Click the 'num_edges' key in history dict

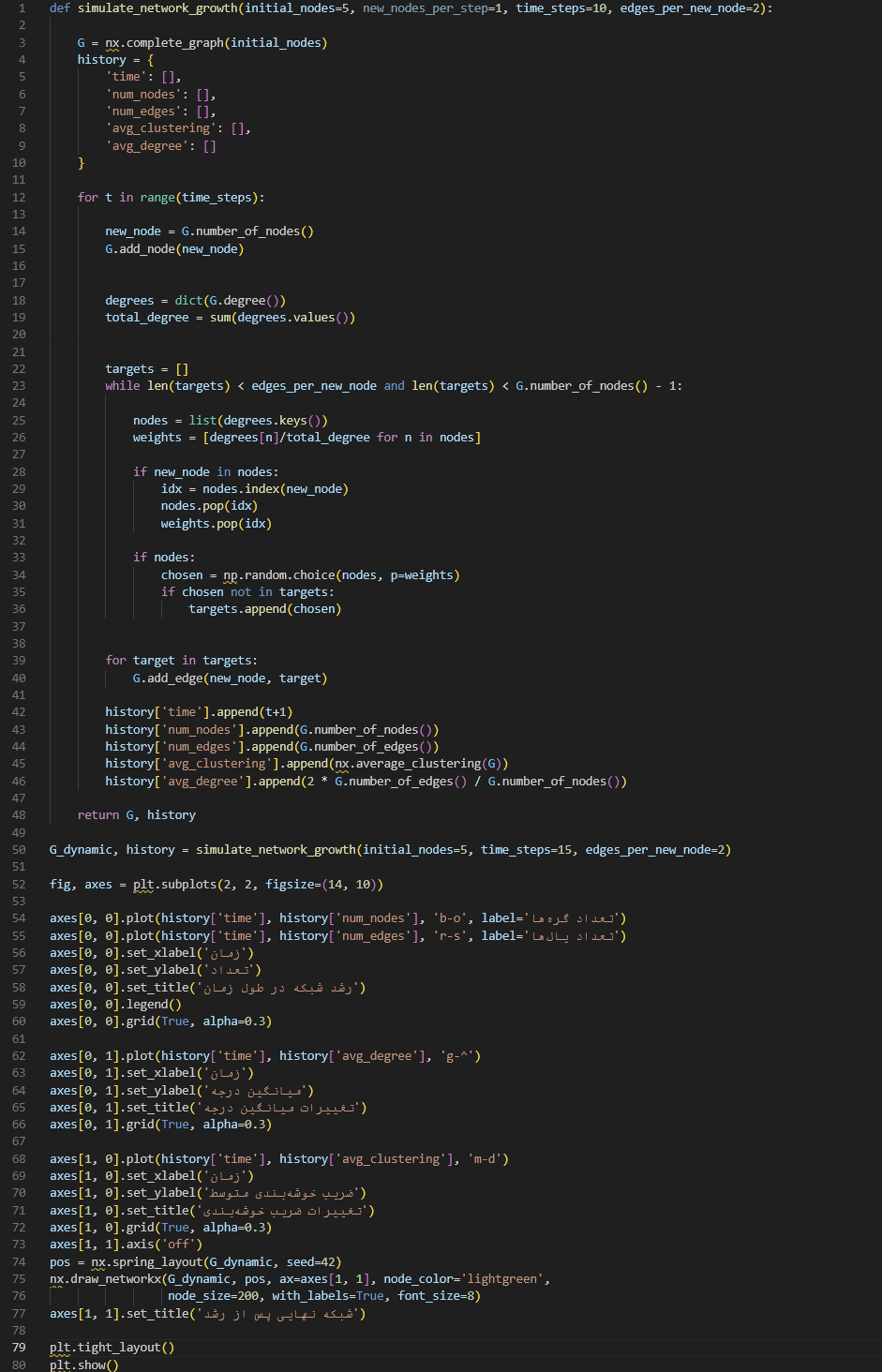[143, 112]
